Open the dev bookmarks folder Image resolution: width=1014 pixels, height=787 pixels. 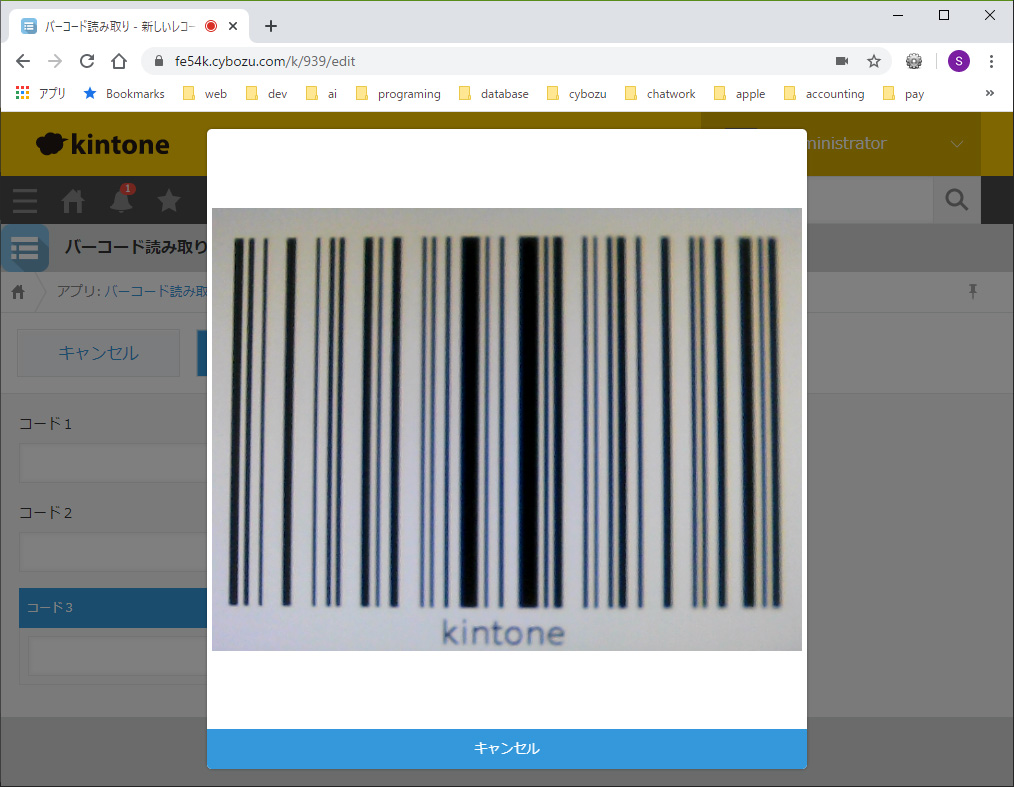pos(266,94)
